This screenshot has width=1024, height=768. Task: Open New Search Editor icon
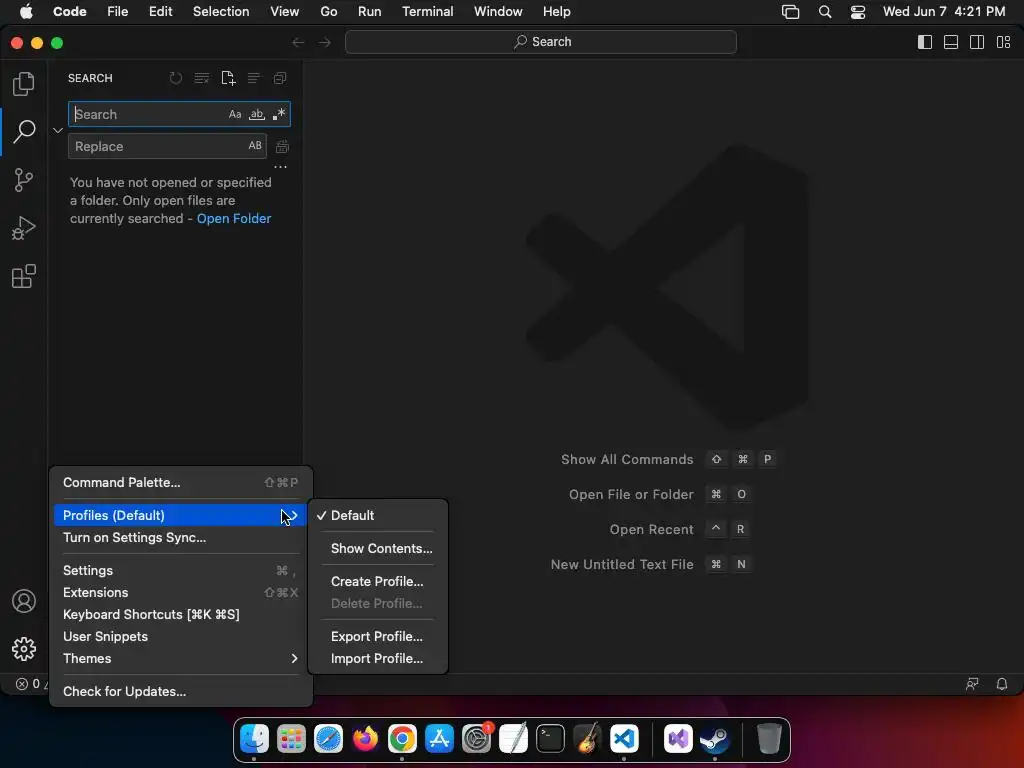pos(228,78)
